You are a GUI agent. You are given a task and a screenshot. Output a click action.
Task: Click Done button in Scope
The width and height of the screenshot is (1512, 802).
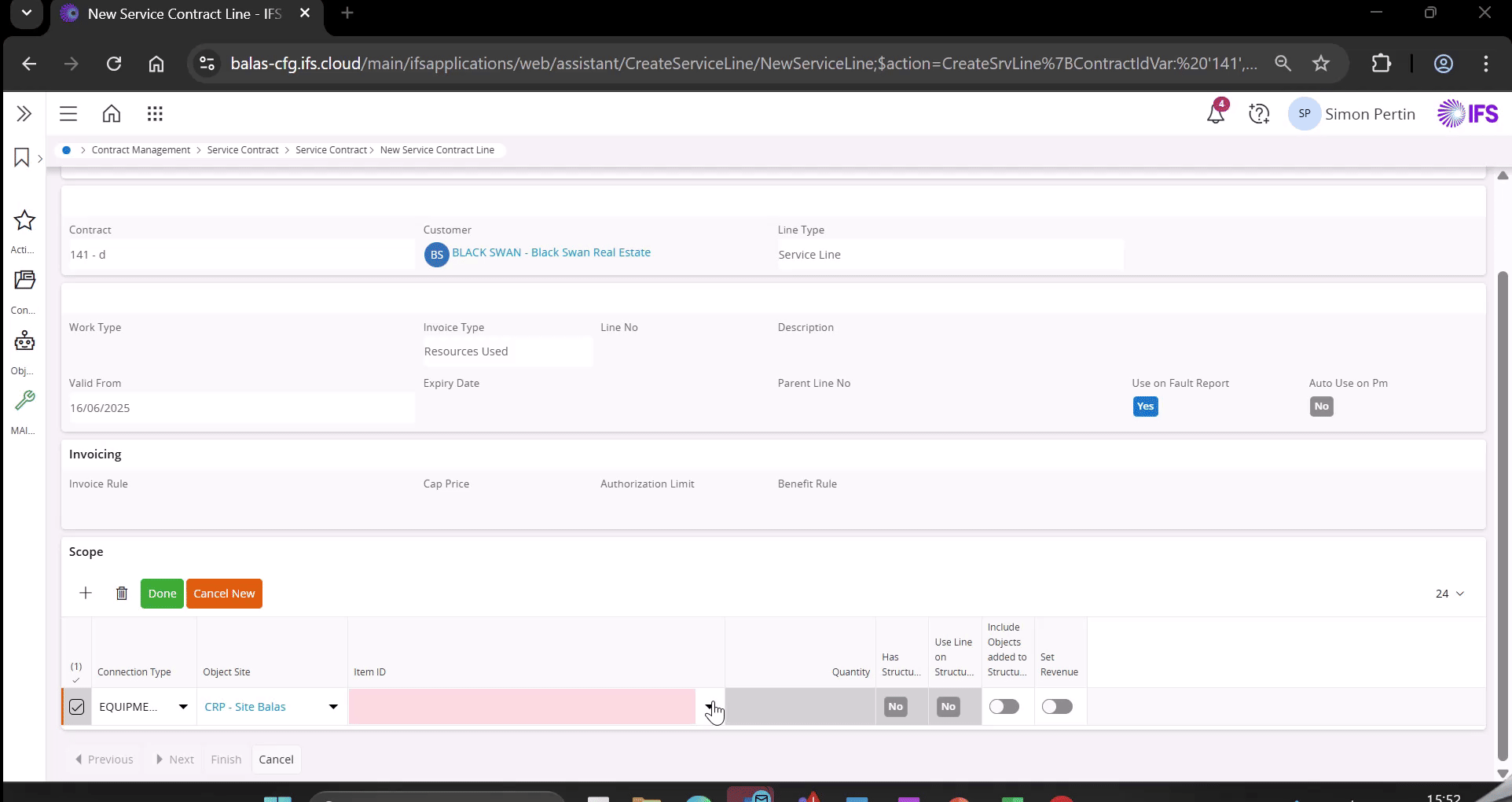point(162,594)
